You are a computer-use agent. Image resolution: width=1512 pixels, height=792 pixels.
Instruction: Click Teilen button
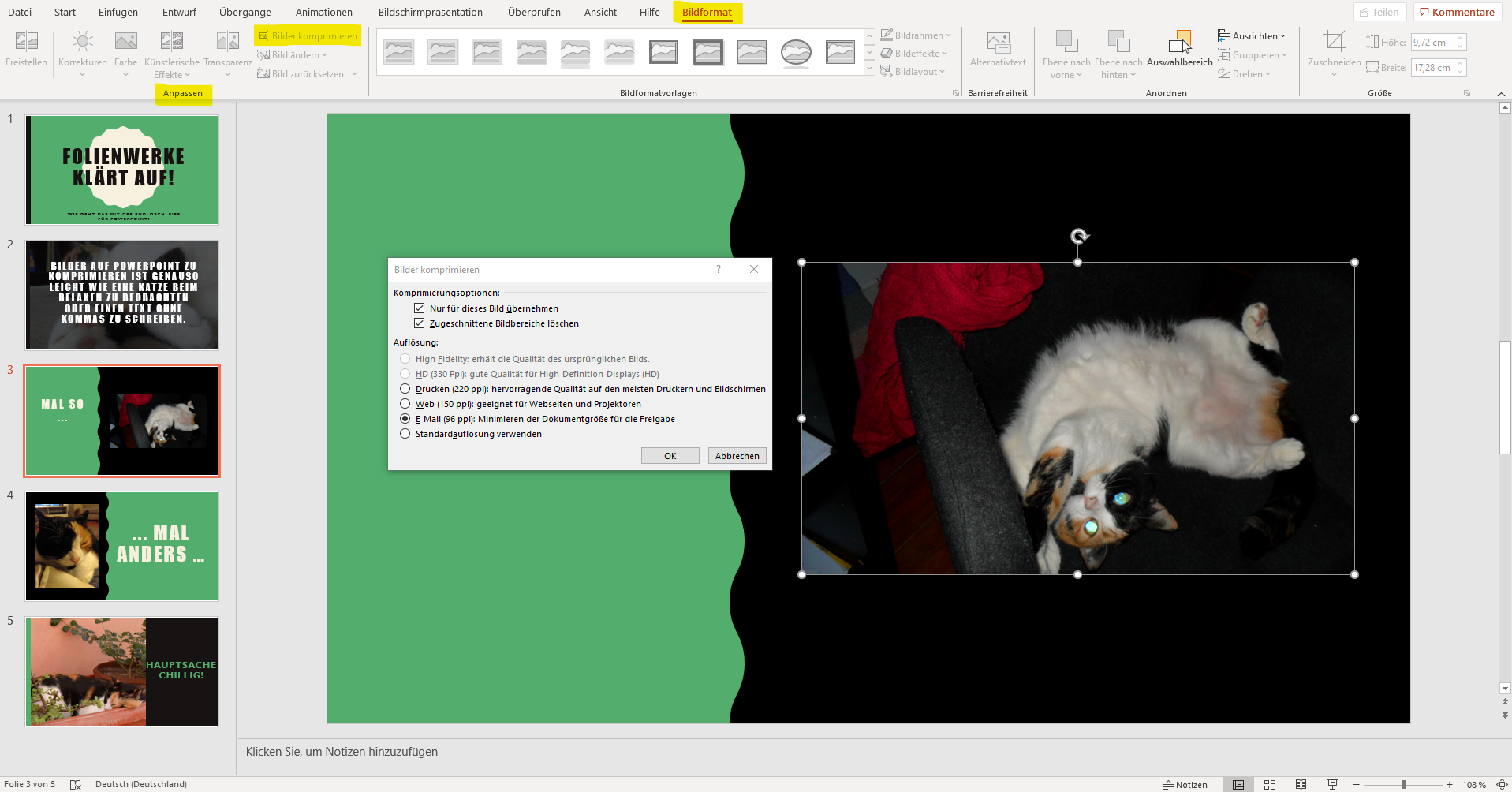[x=1379, y=12]
